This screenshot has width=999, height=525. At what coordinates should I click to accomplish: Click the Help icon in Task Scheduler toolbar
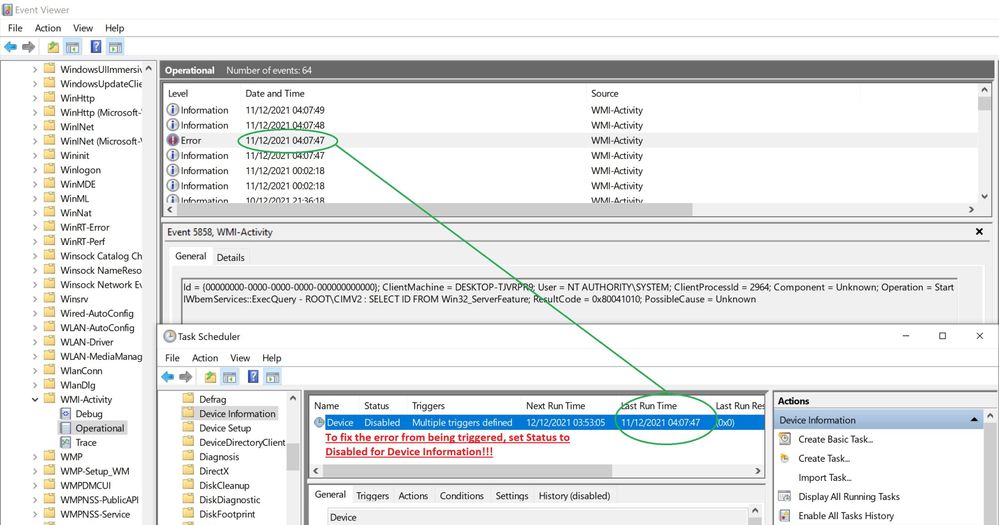pos(253,377)
